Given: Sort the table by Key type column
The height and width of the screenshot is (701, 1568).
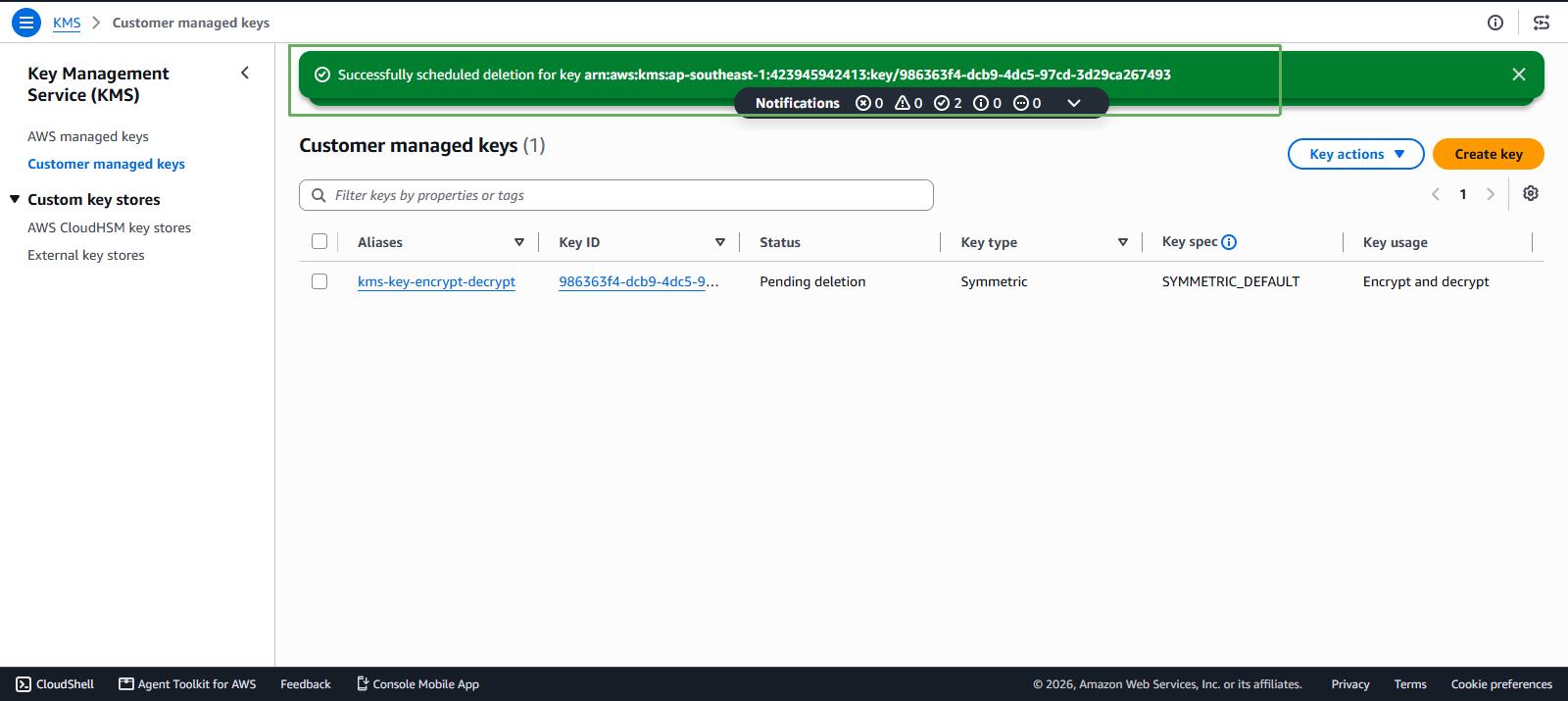Looking at the screenshot, I should click(x=1123, y=242).
